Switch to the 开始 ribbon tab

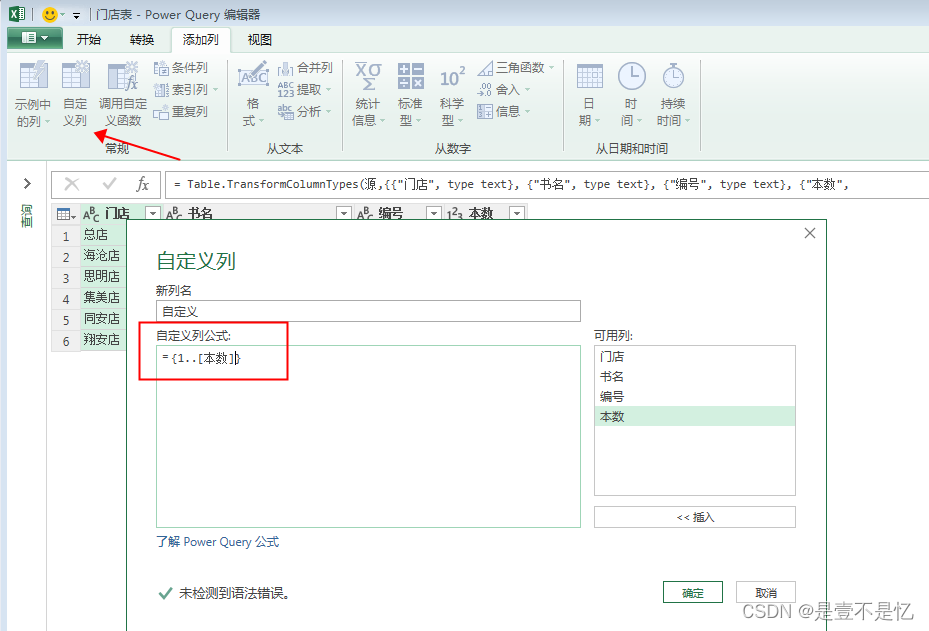click(x=89, y=40)
